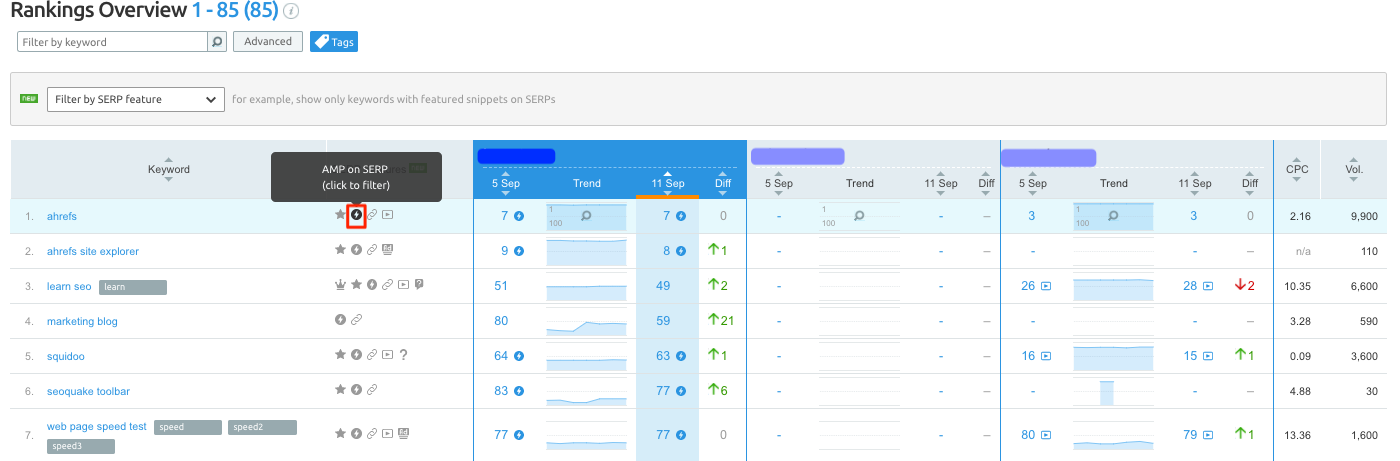Viewport: 1400px width, 461px height.
Task: Click the star icon in the seoquake toolbar row
Action: tap(340, 390)
